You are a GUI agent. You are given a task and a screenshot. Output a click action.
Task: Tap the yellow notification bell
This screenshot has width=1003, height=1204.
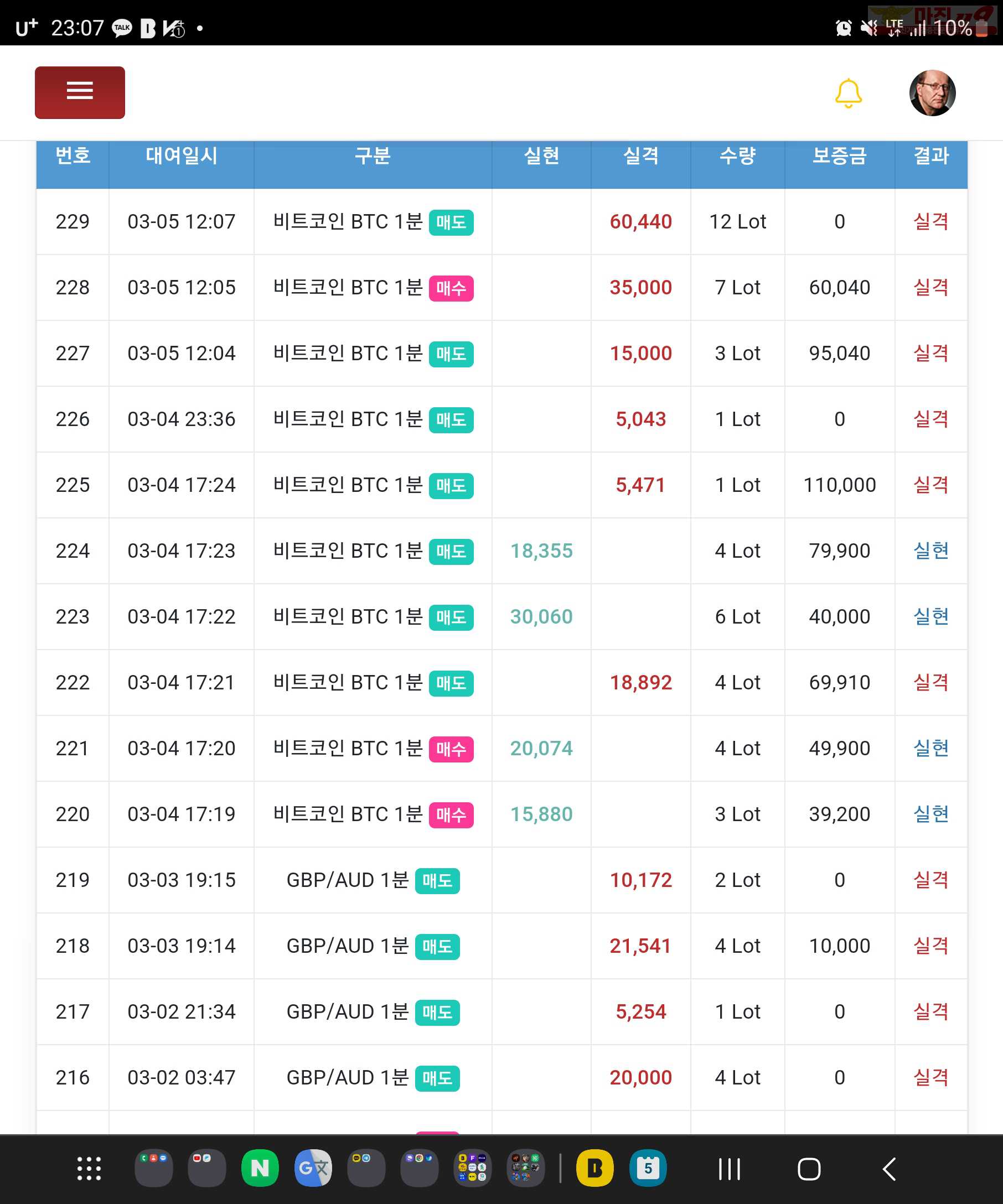click(848, 94)
